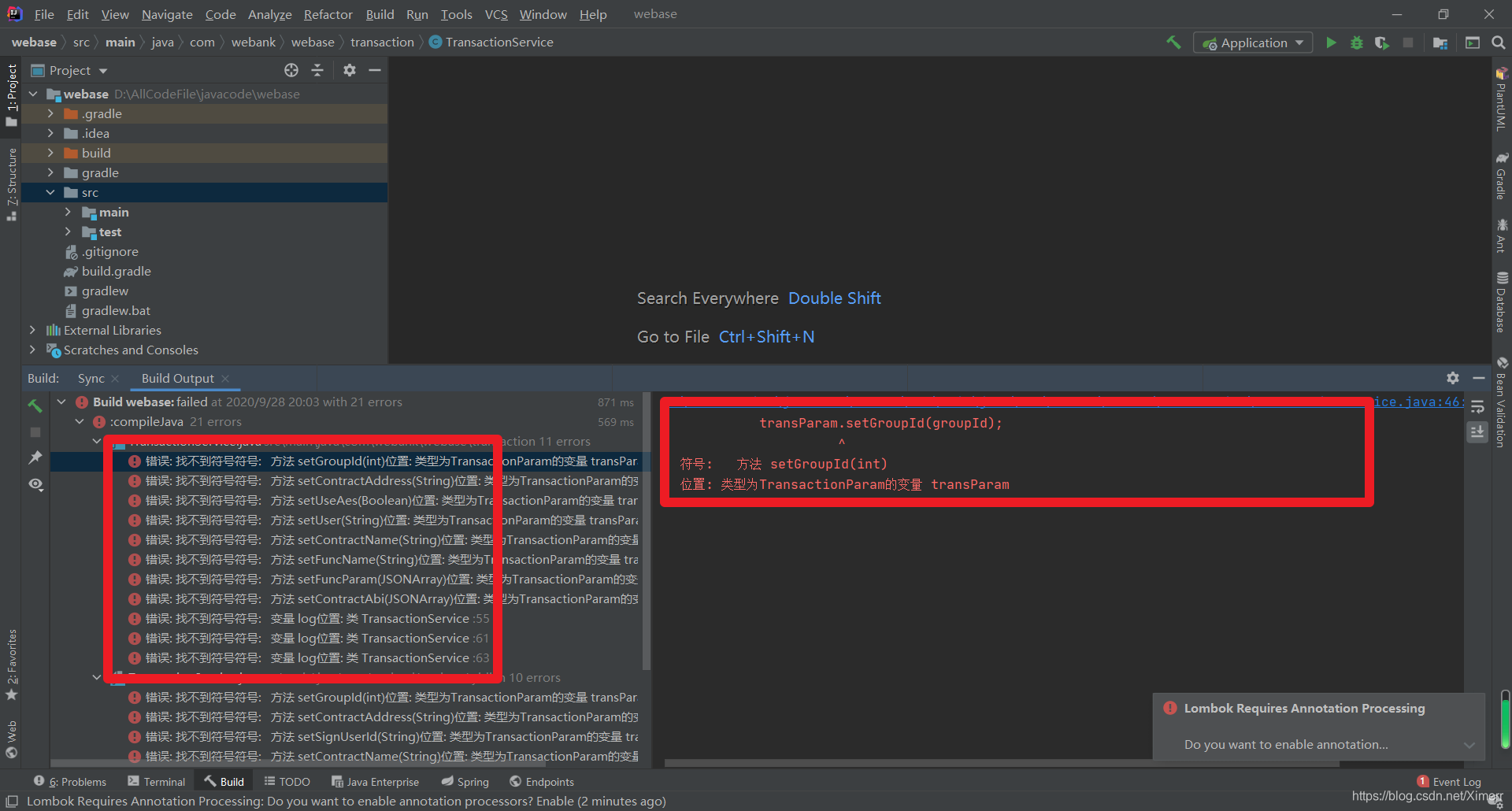The height and width of the screenshot is (811, 1512).
Task: Open the Event Log
Action: [x=1449, y=782]
